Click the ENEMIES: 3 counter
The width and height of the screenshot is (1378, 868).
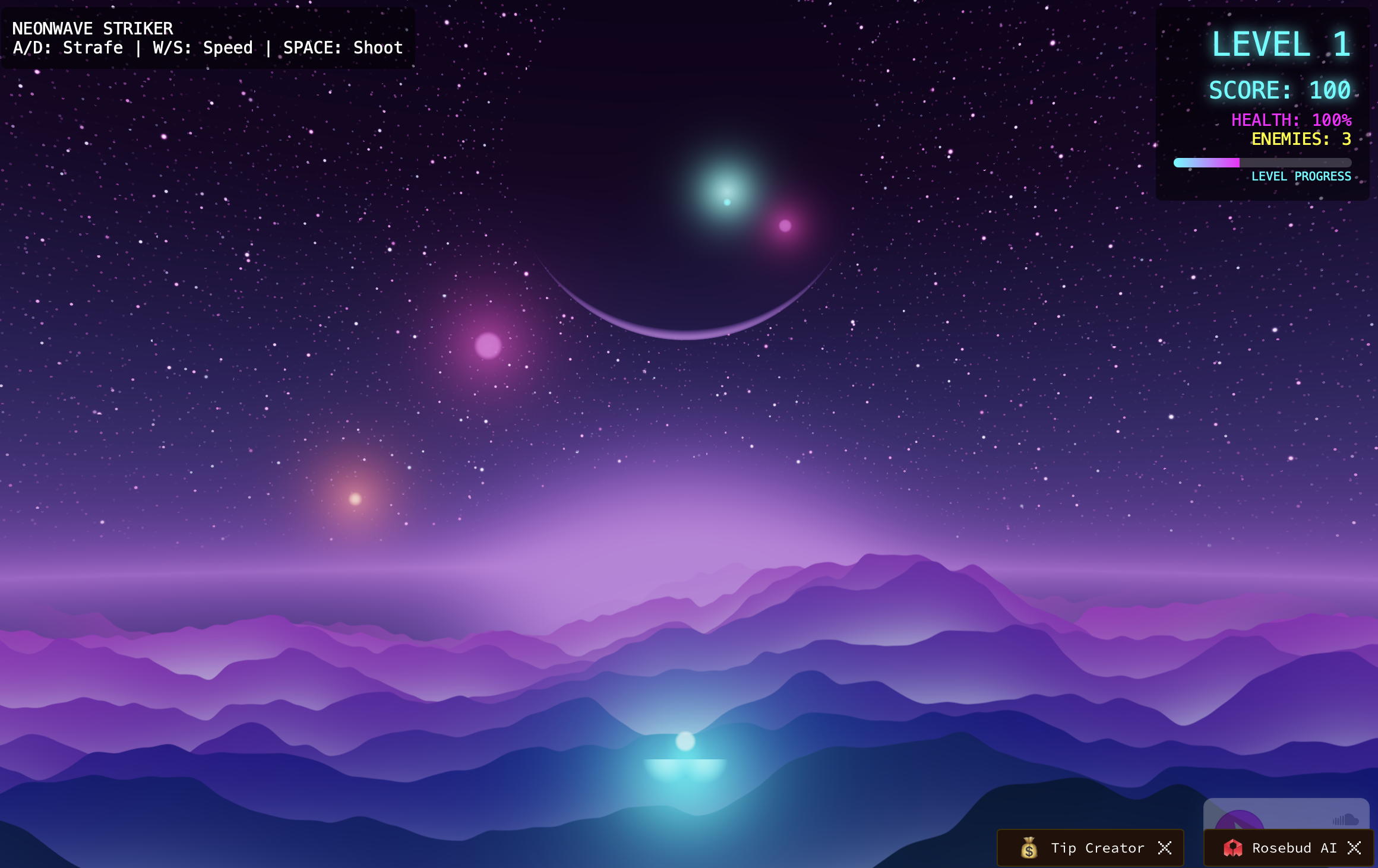1301,139
